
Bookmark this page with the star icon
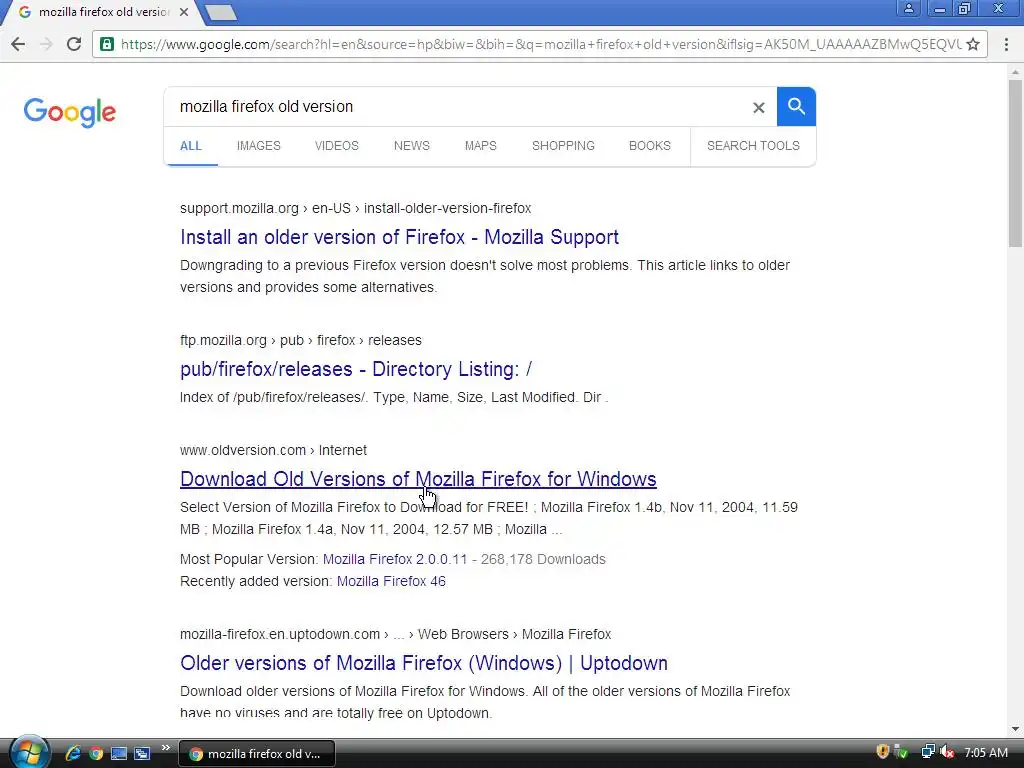tap(972, 44)
